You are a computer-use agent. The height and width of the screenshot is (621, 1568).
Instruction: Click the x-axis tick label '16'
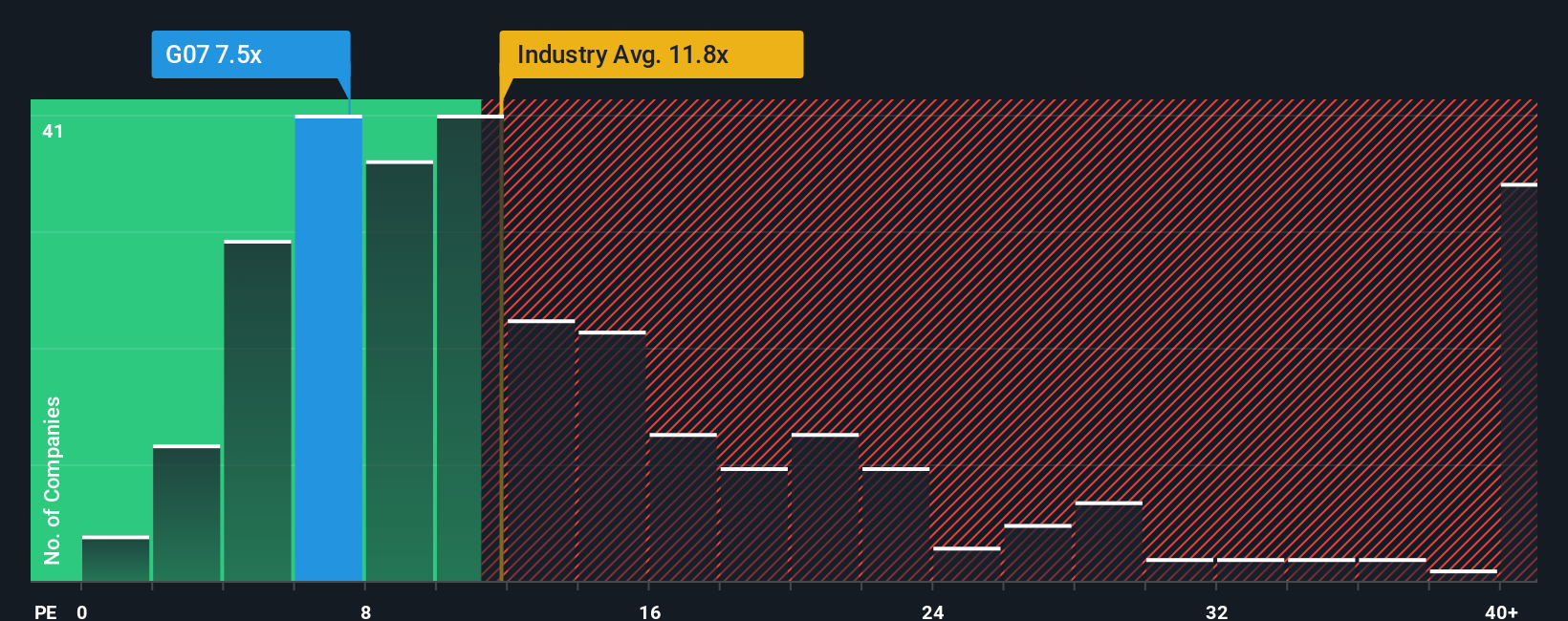(x=649, y=611)
